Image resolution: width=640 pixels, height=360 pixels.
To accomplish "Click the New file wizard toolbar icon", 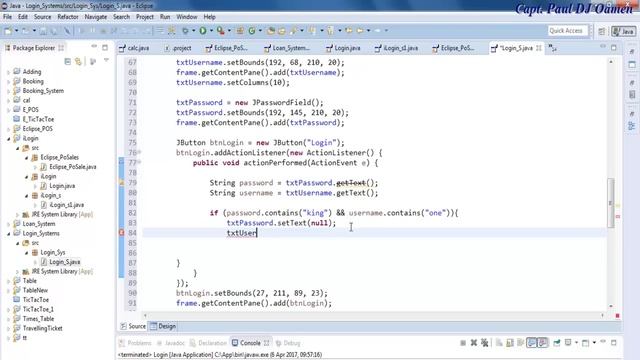I will coord(8,31).
